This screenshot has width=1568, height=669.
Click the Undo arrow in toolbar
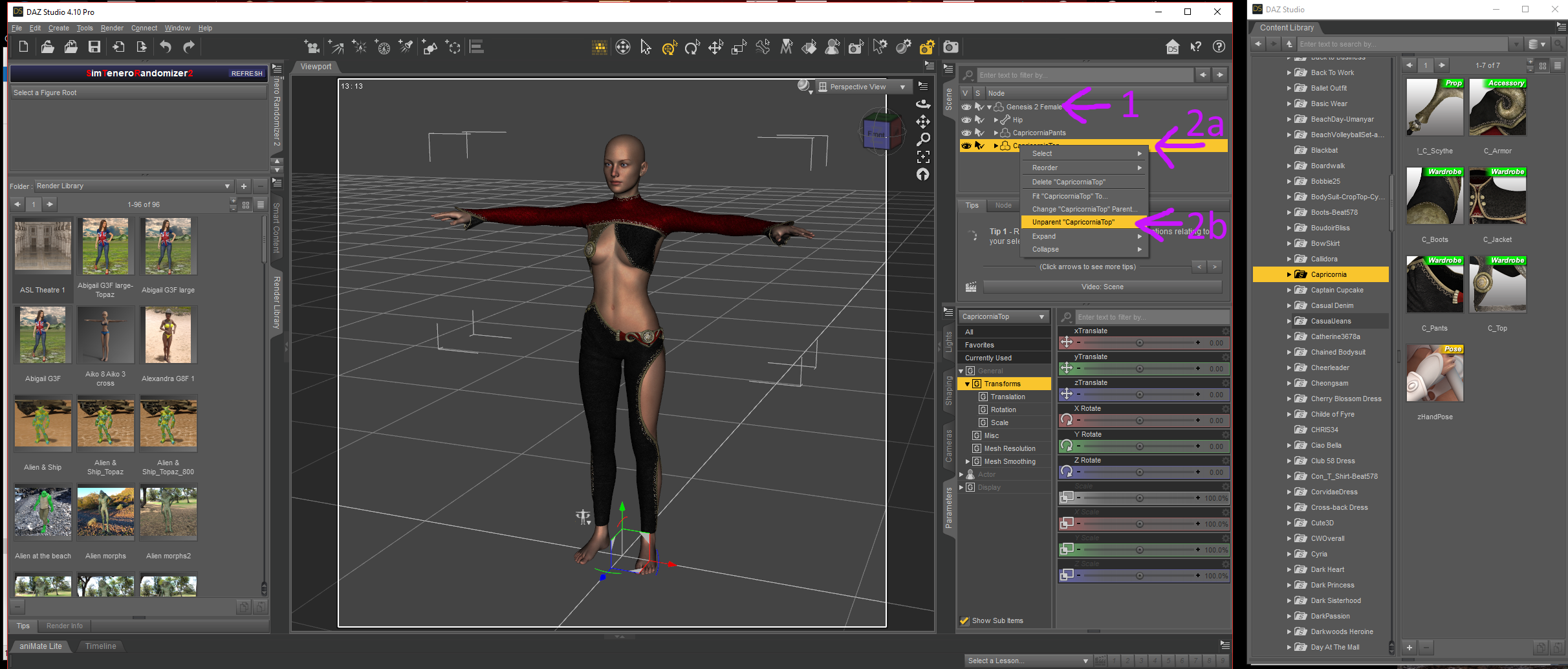tap(166, 47)
